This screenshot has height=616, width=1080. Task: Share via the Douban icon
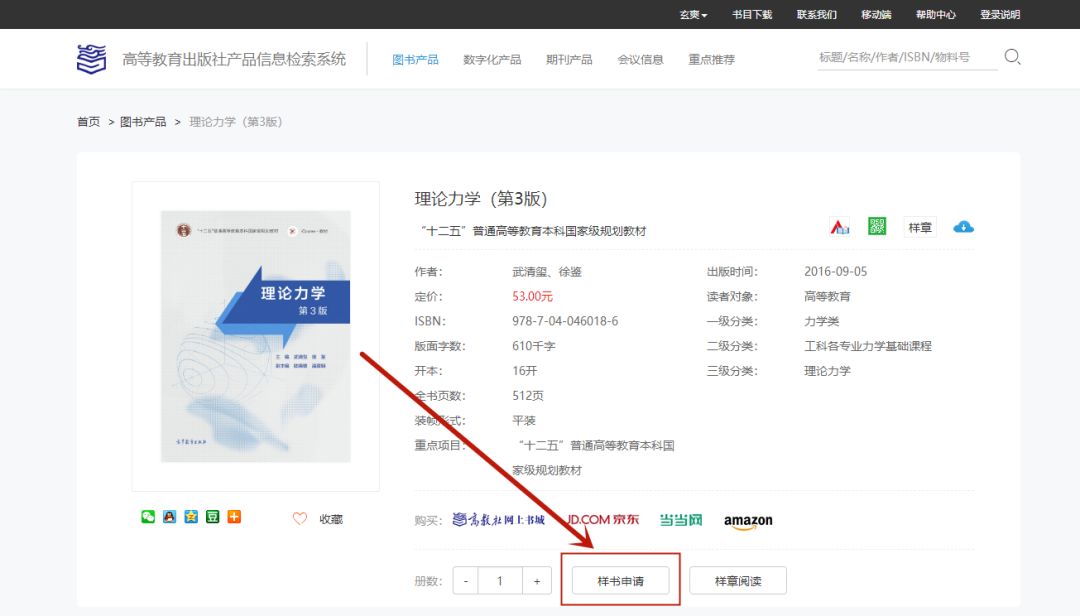click(212, 517)
